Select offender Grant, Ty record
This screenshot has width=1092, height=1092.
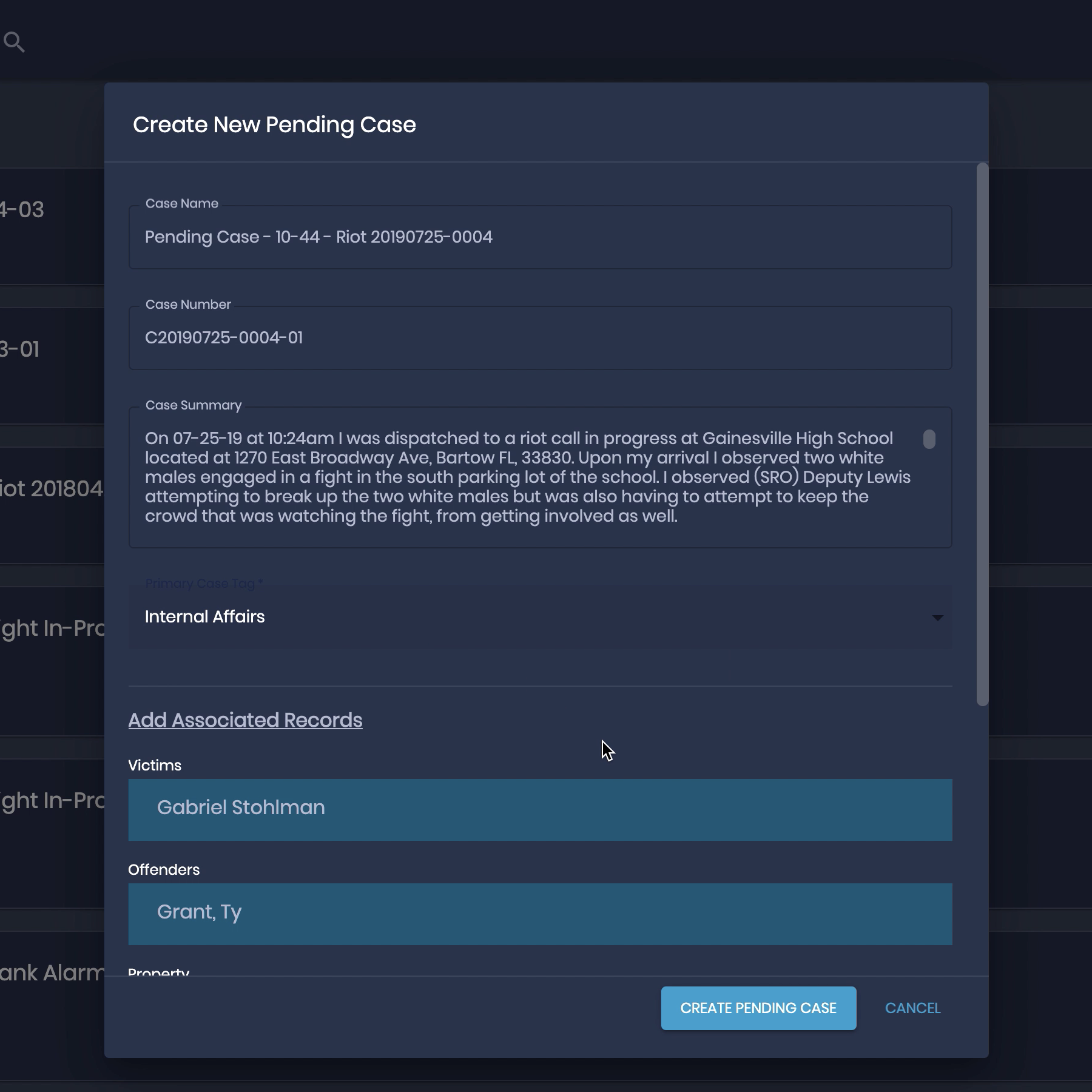pyautogui.click(x=540, y=914)
